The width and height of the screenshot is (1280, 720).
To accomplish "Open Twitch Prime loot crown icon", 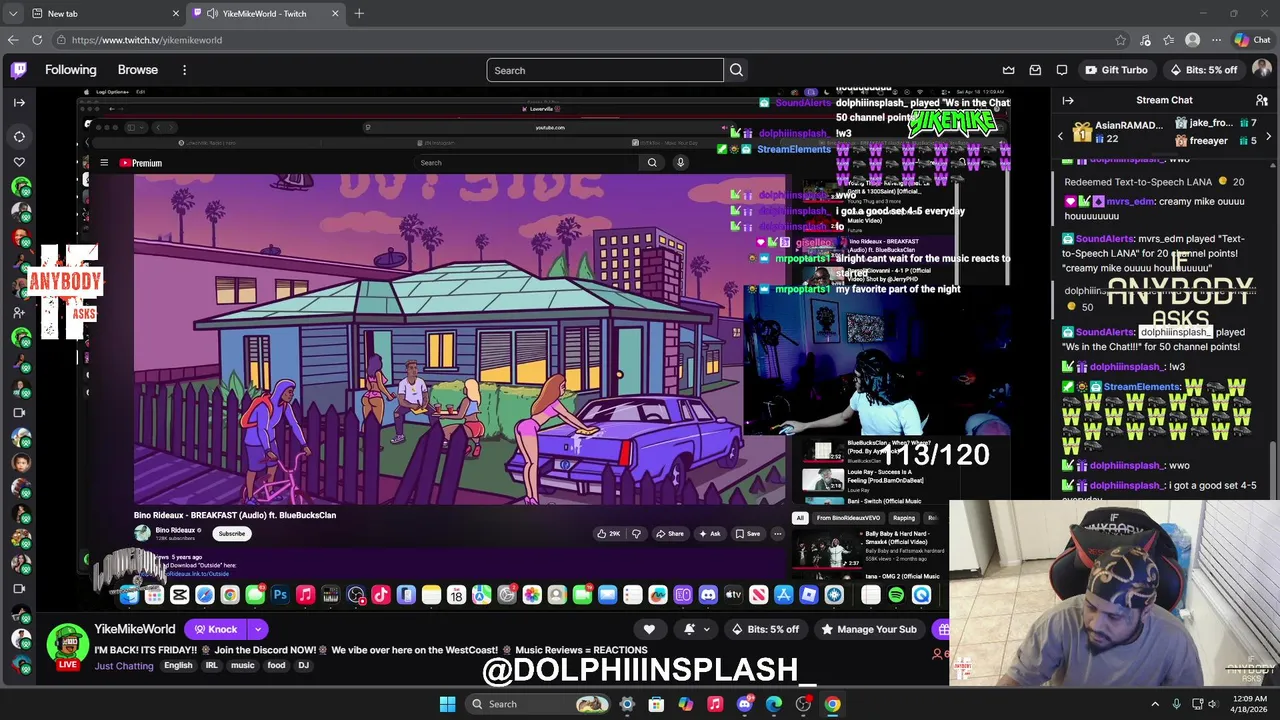I will (x=1008, y=70).
